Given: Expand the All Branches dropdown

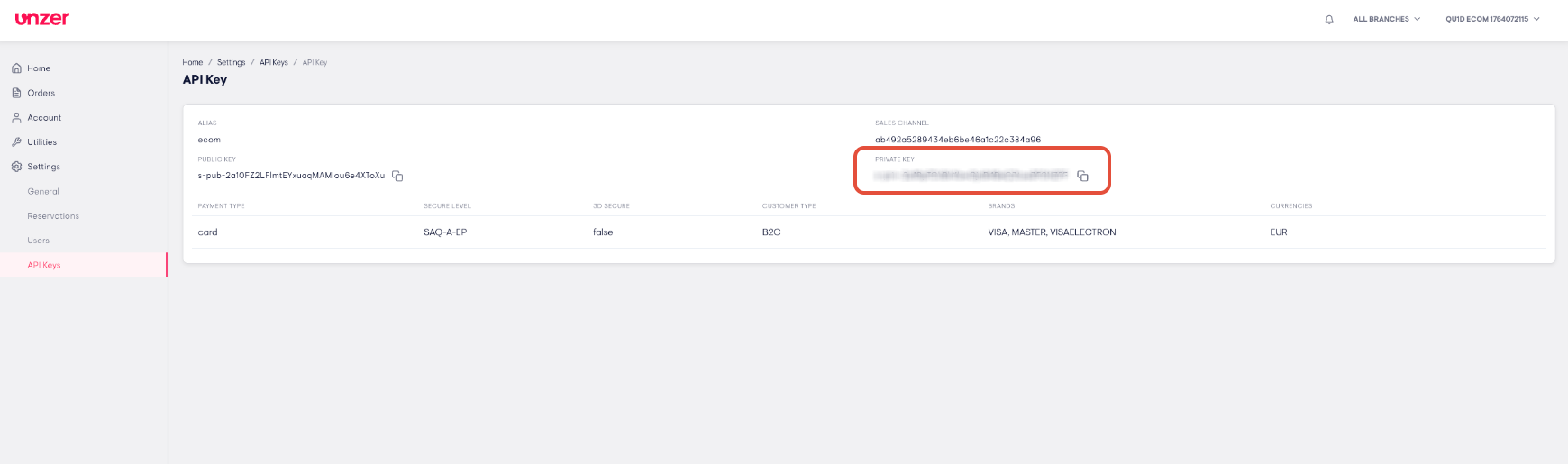Looking at the screenshot, I should (x=1386, y=19).
